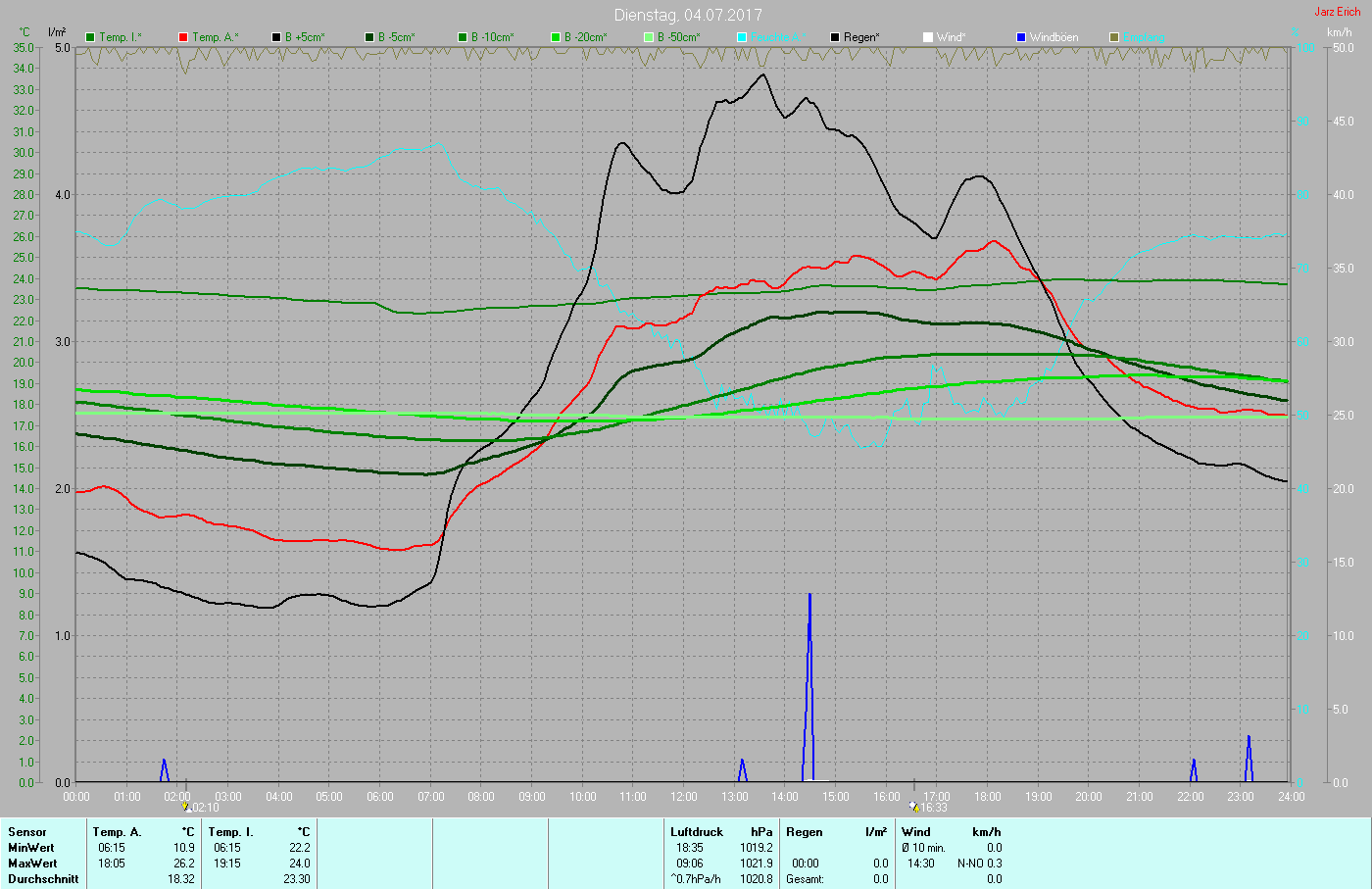This screenshot has width=1372, height=889.
Task: Click the Temp. A. column header
Action: tap(117, 832)
